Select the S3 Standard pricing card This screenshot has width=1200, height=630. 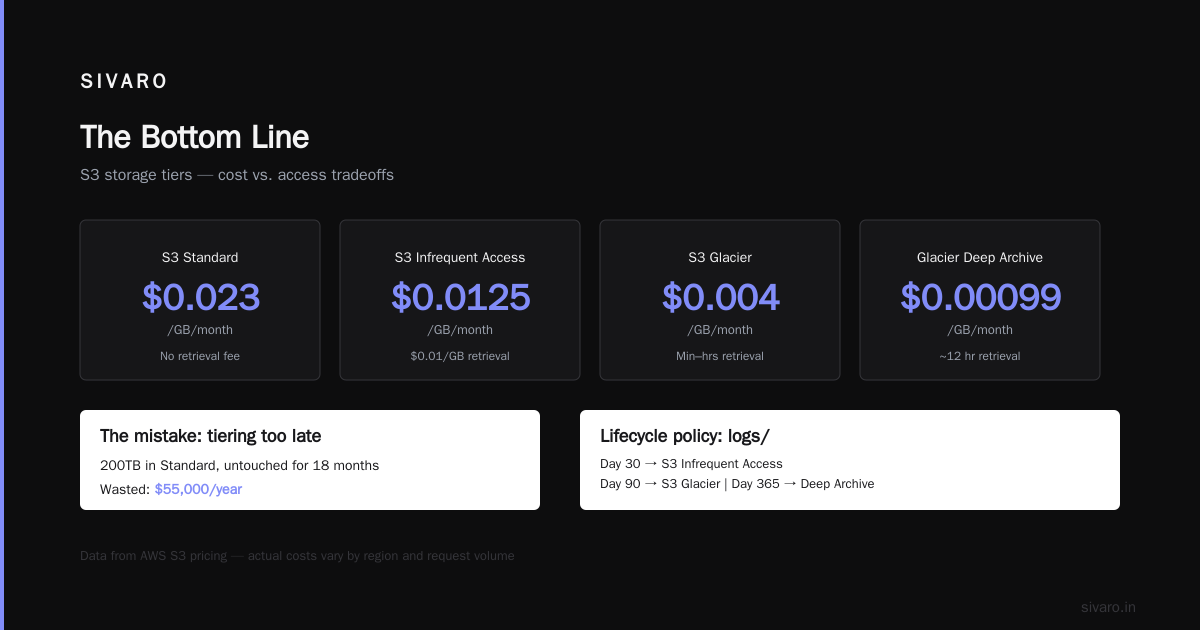coord(200,300)
